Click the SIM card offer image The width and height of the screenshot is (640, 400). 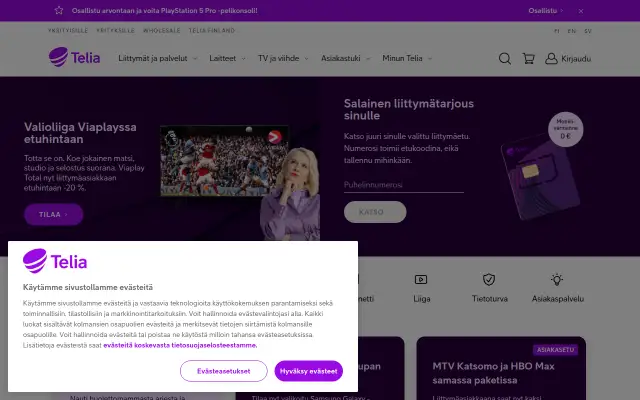(x=540, y=178)
